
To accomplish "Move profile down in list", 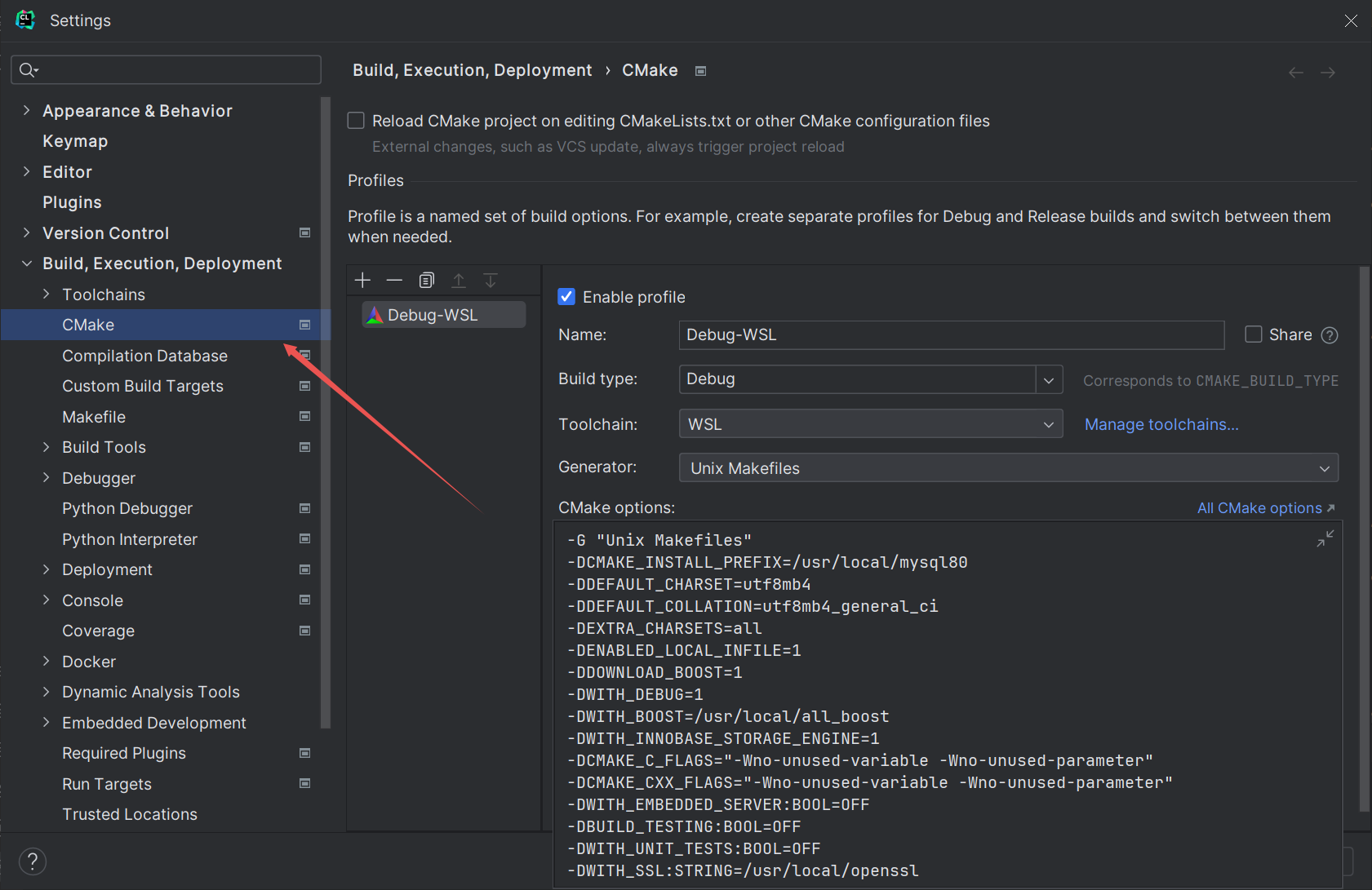I will click(x=491, y=281).
